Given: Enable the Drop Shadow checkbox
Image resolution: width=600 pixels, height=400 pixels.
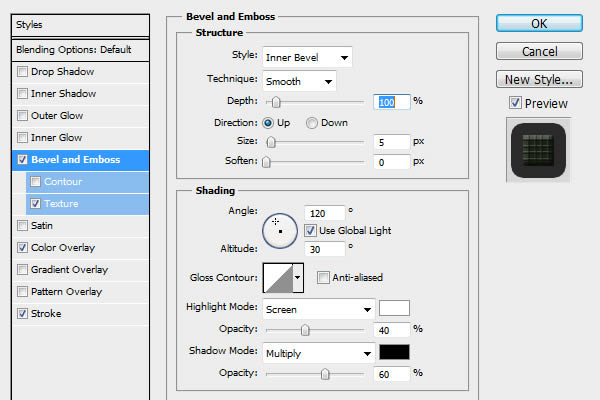Looking at the screenshot, I should 23,71.
